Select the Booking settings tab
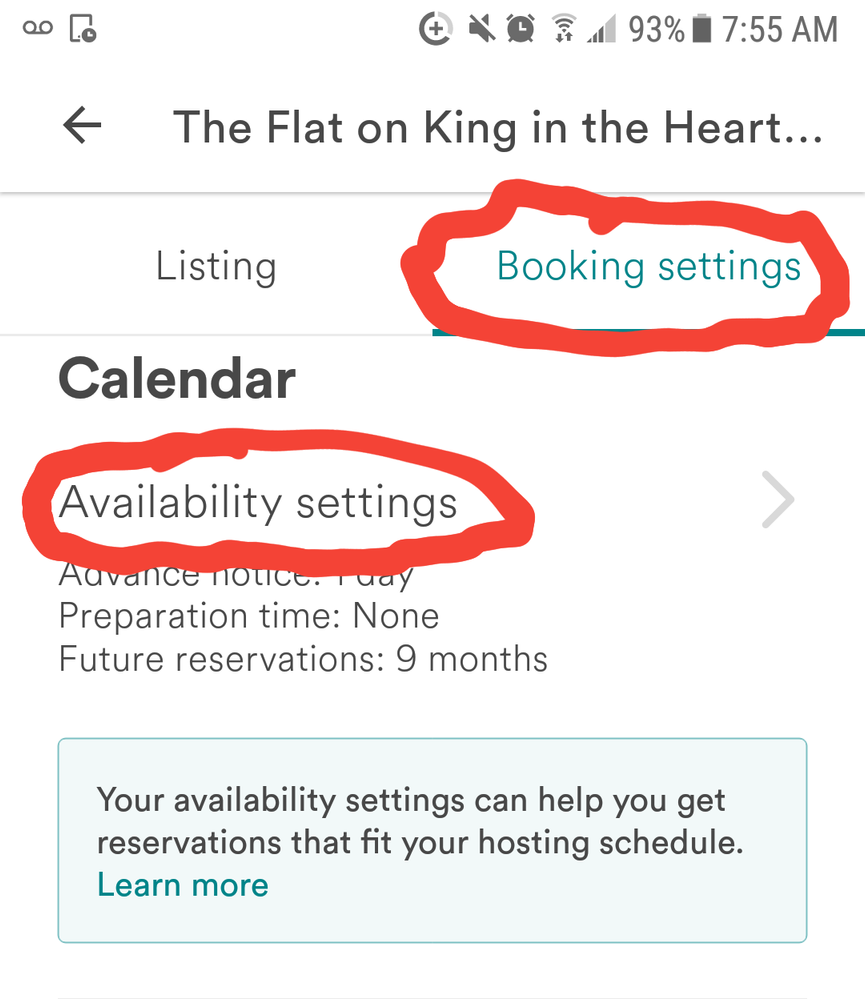The height and width of the screenshot is (999, 865). click(x=649, y=267)
